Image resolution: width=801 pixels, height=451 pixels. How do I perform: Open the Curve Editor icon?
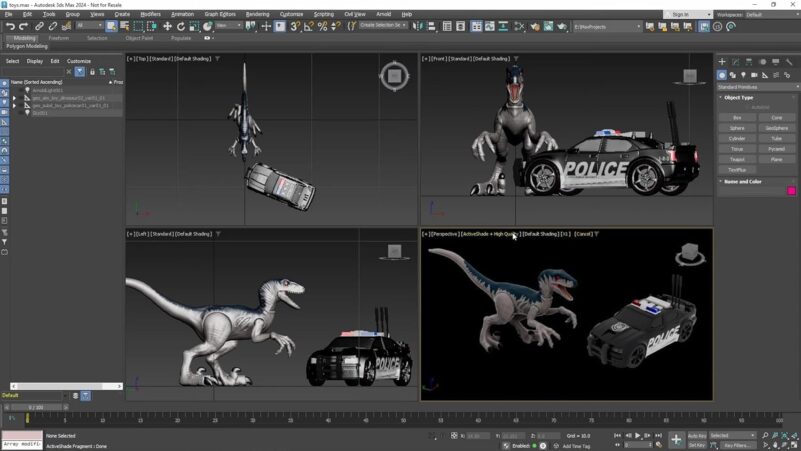pyautogui.click(x=489, y=26)
